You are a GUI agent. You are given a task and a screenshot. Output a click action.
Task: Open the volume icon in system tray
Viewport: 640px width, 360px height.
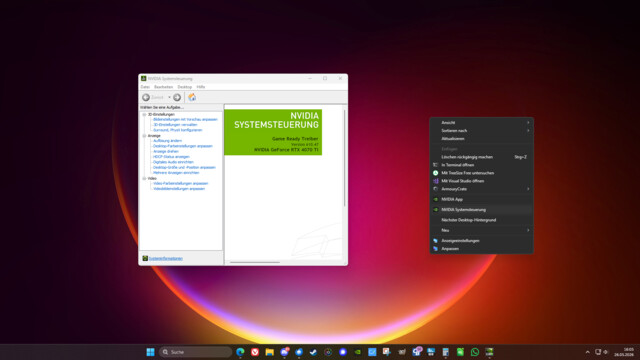[x=606, y=352]
